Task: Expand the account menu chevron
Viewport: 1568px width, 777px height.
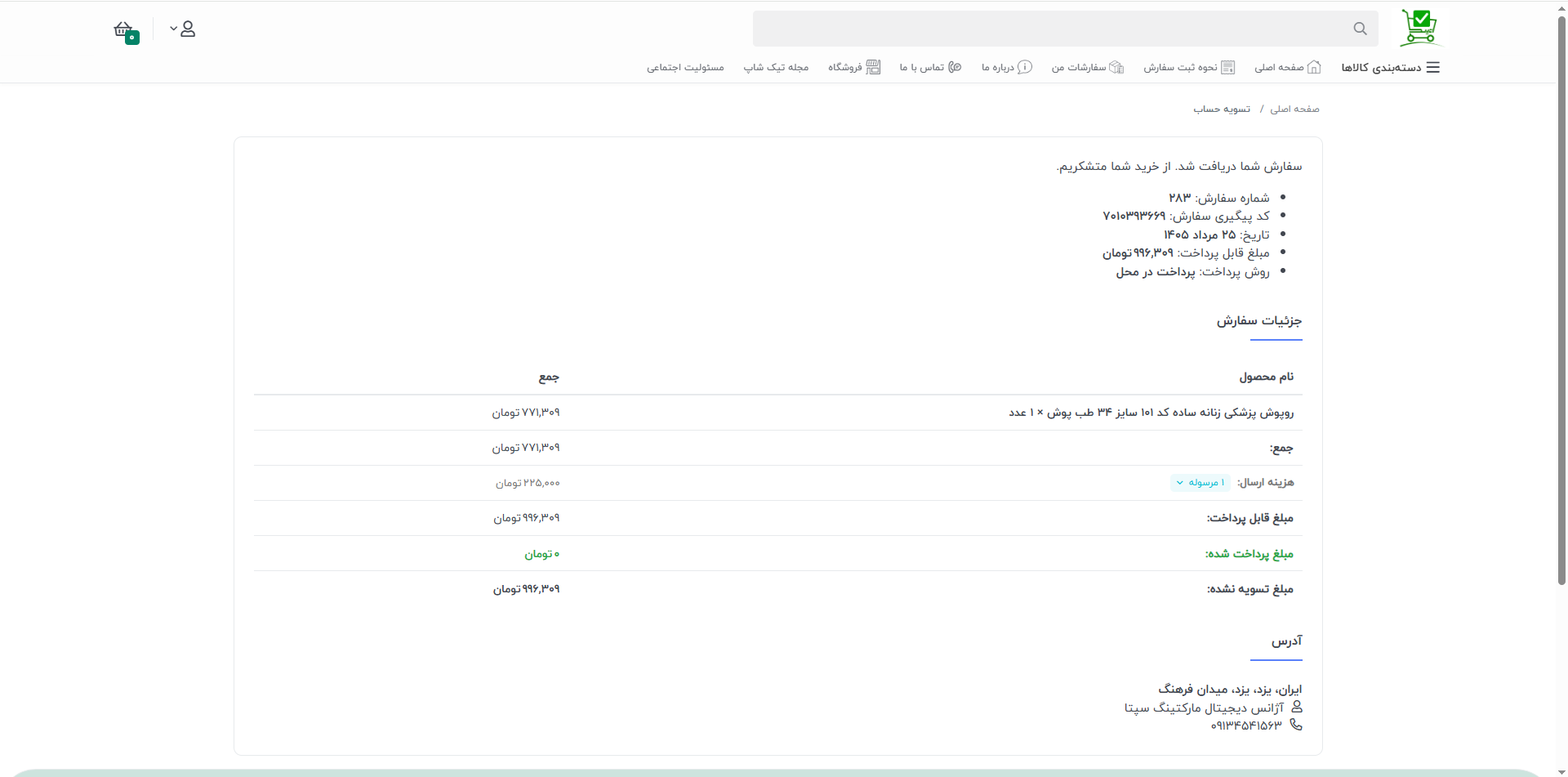Action: pyautogui.click(x=173, y=29)
